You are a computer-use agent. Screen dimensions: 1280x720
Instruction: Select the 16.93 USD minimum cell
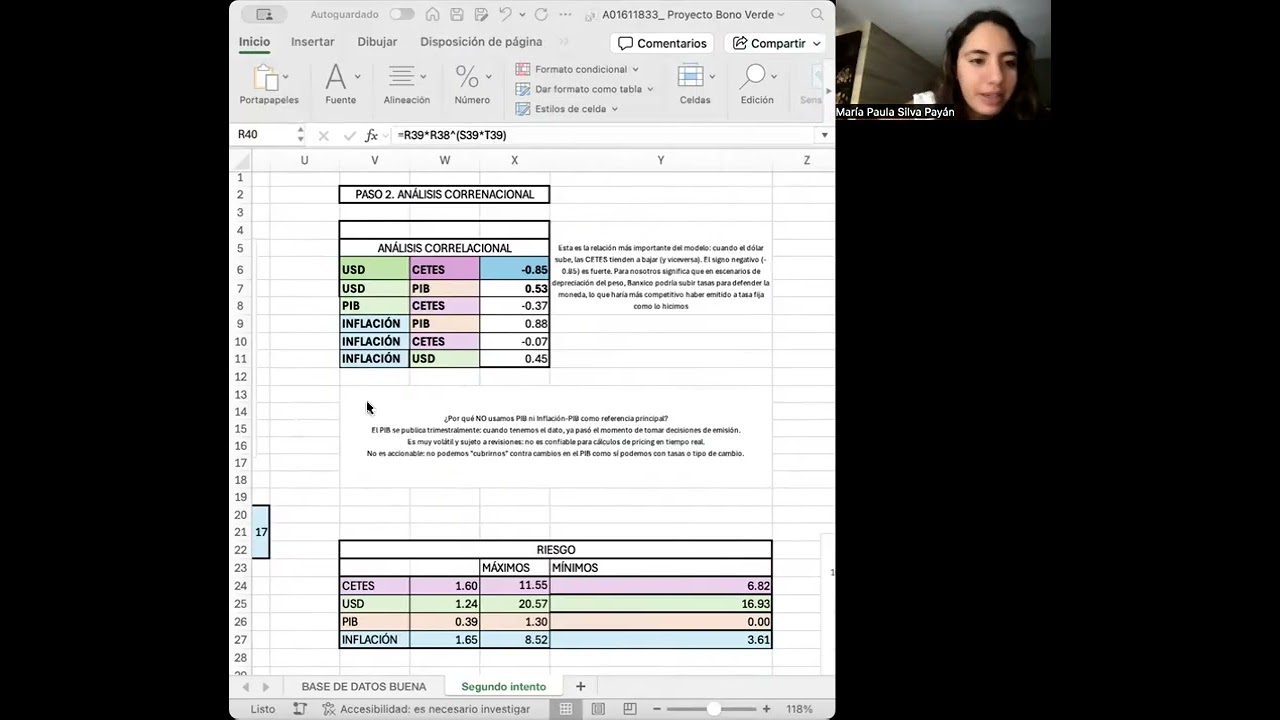(x=660, y=604)
